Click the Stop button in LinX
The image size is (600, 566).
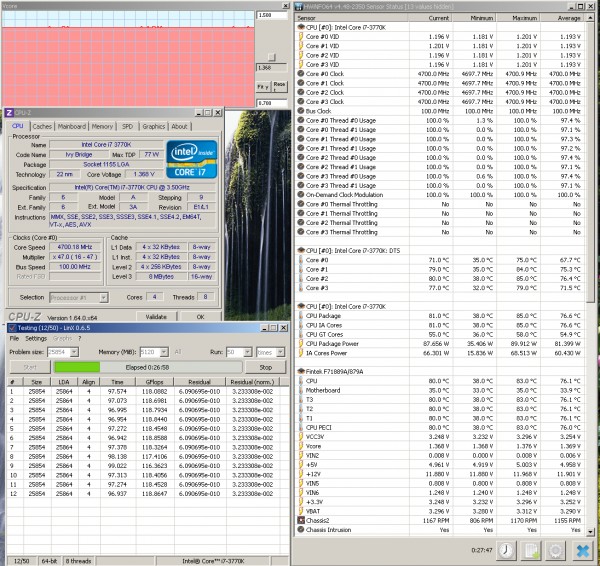click(x=266, y=367)
